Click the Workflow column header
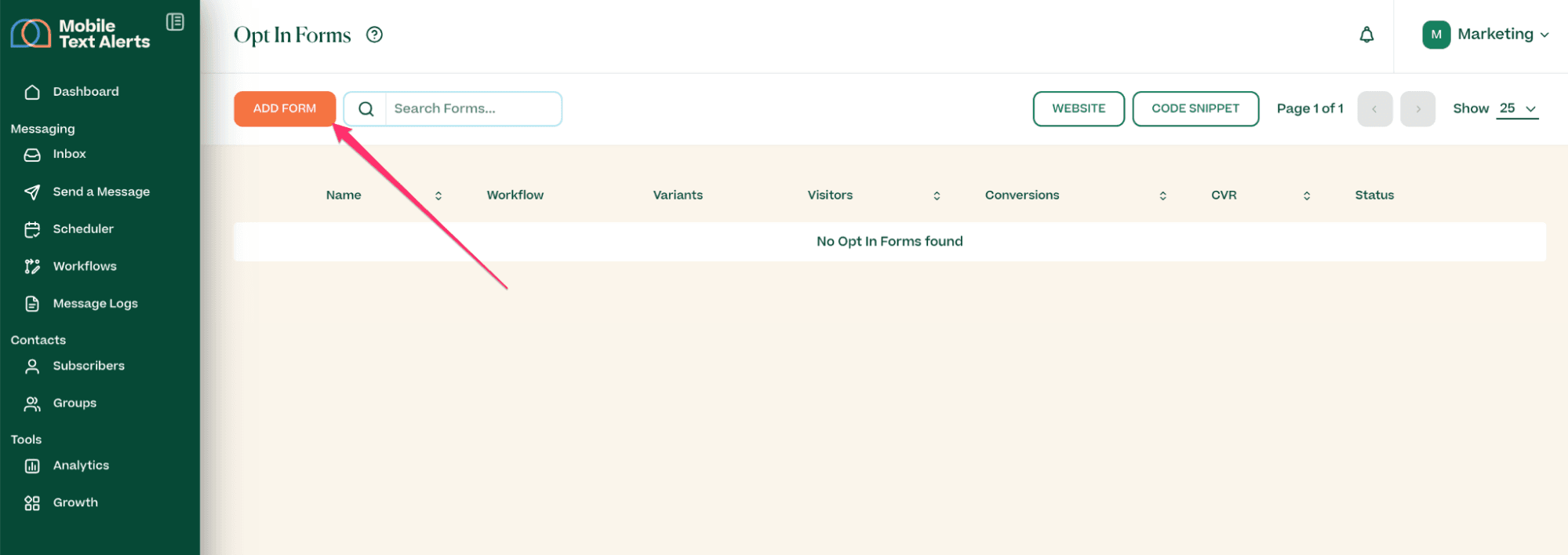1568x555 pixels. click(x=515, y=195)
